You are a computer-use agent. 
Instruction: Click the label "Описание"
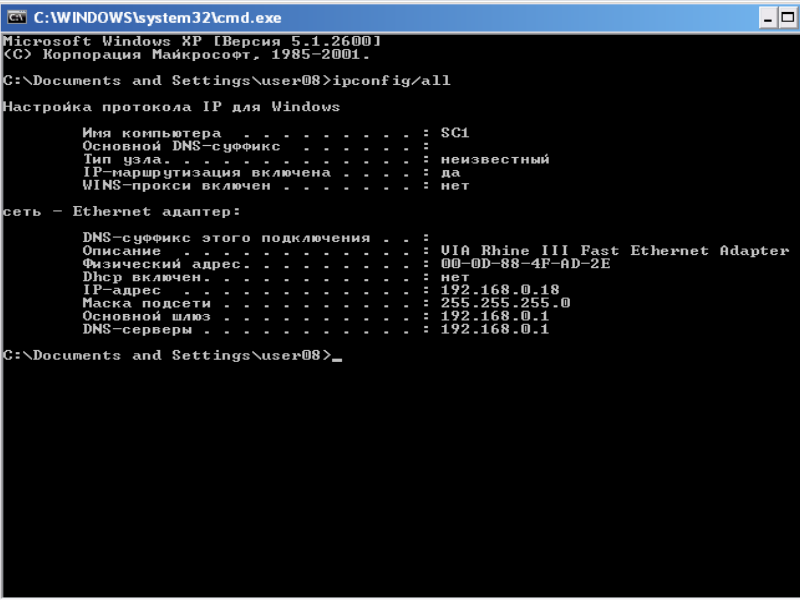122,251
